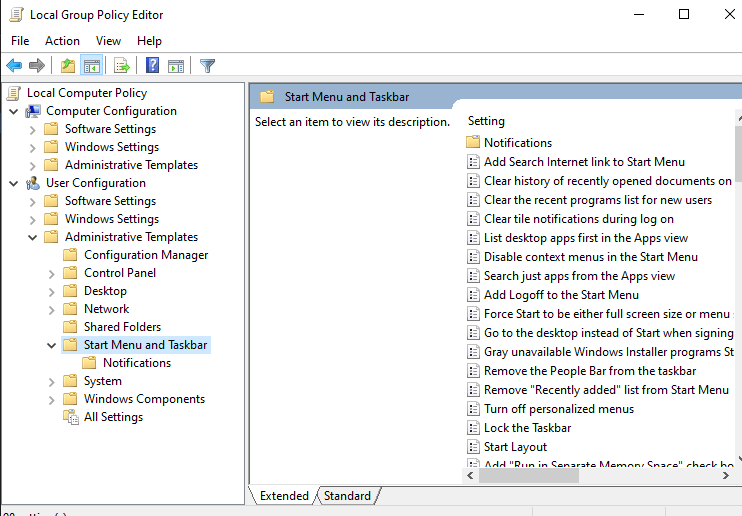Click the Setting column header

click(x=486, y=121)
